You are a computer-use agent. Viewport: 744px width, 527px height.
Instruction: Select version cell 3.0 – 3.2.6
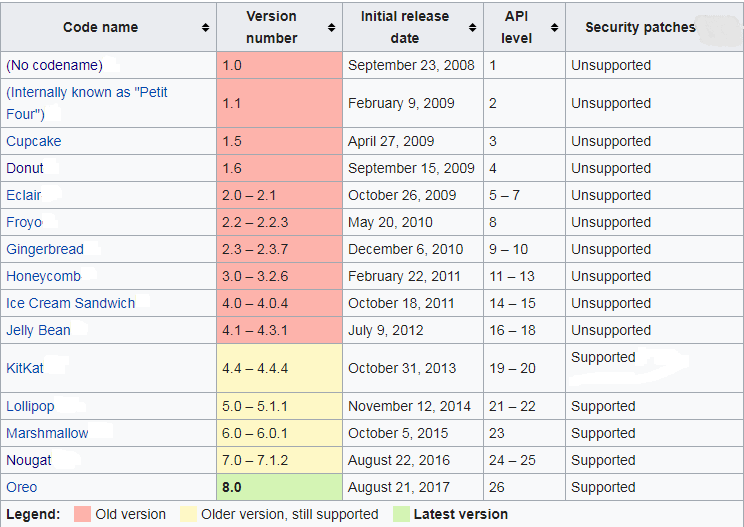point(279,276)
